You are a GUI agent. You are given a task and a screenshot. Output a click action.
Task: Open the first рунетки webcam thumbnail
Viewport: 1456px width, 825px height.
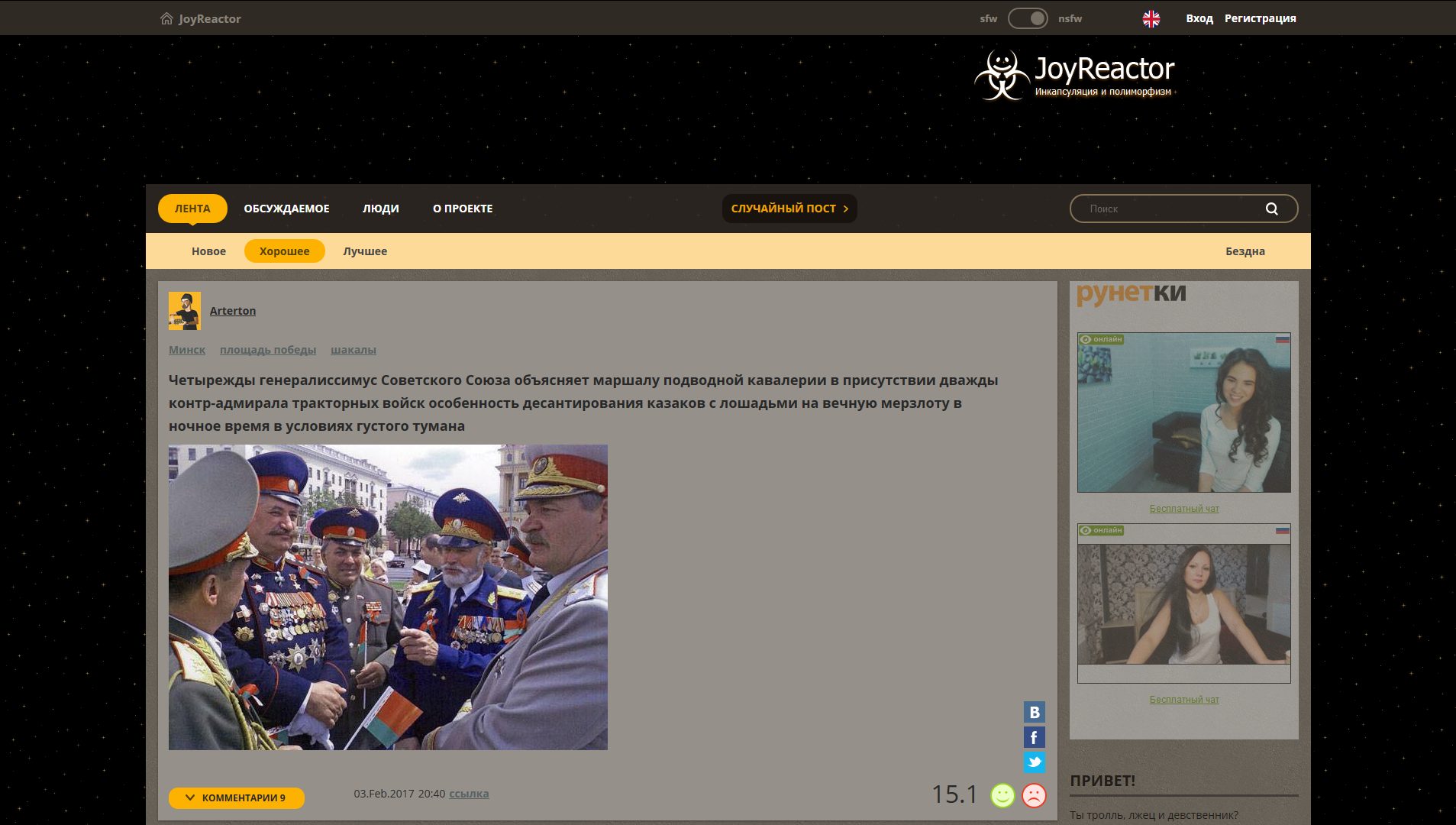point(1184,412)
